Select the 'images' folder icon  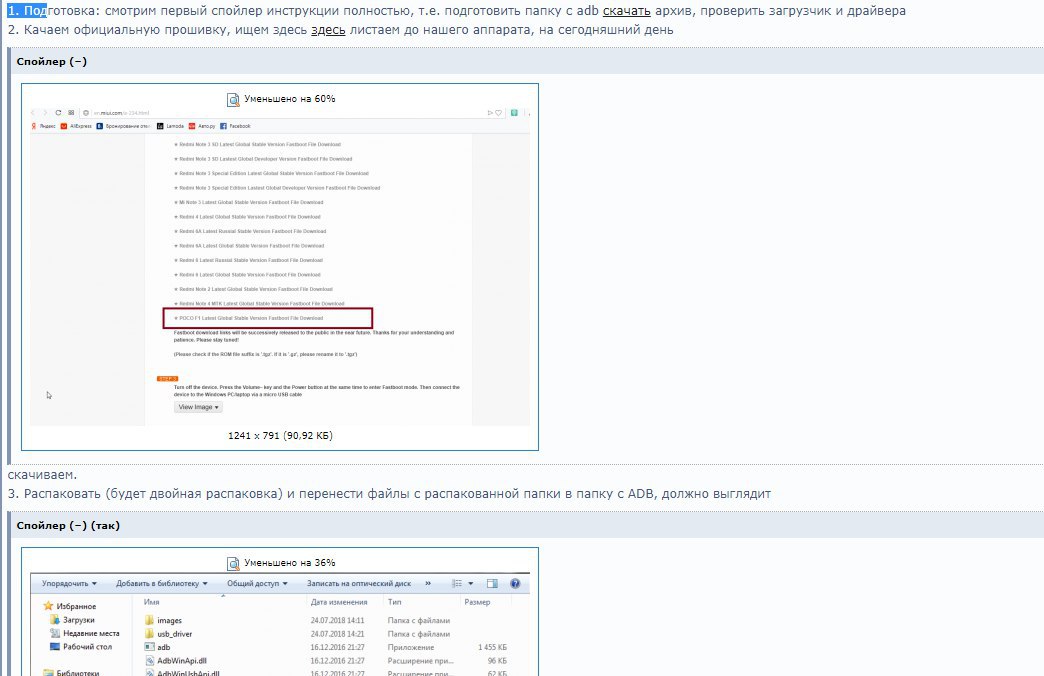point(149,620)
